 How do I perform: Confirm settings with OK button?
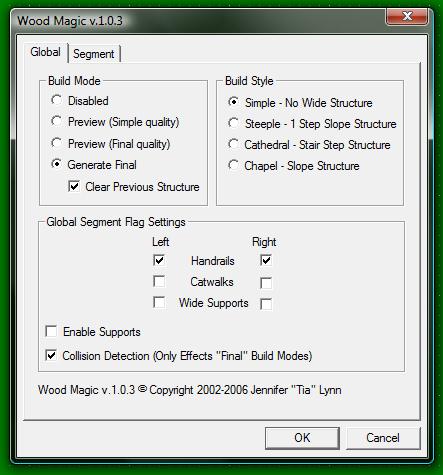[x=302, y=438]
